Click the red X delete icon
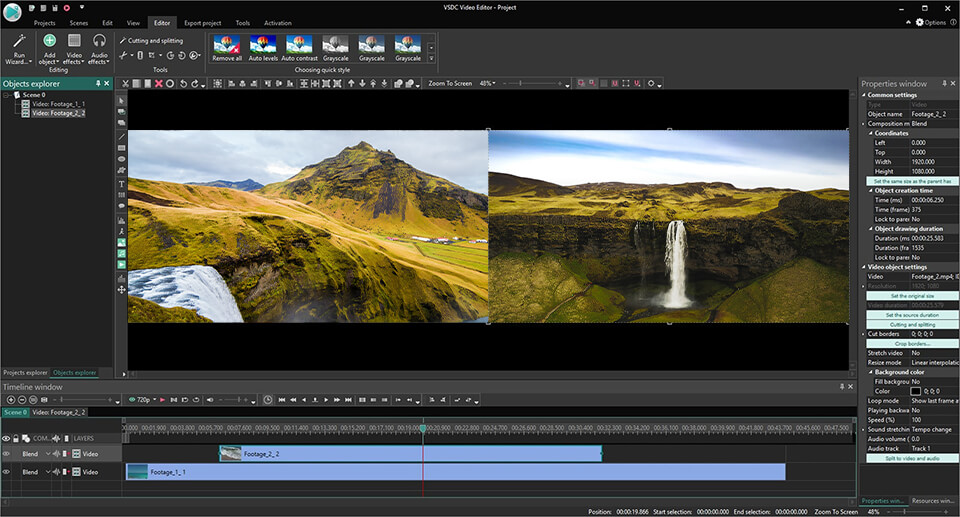Screen dimensions: 960x517 click(159, 84)
